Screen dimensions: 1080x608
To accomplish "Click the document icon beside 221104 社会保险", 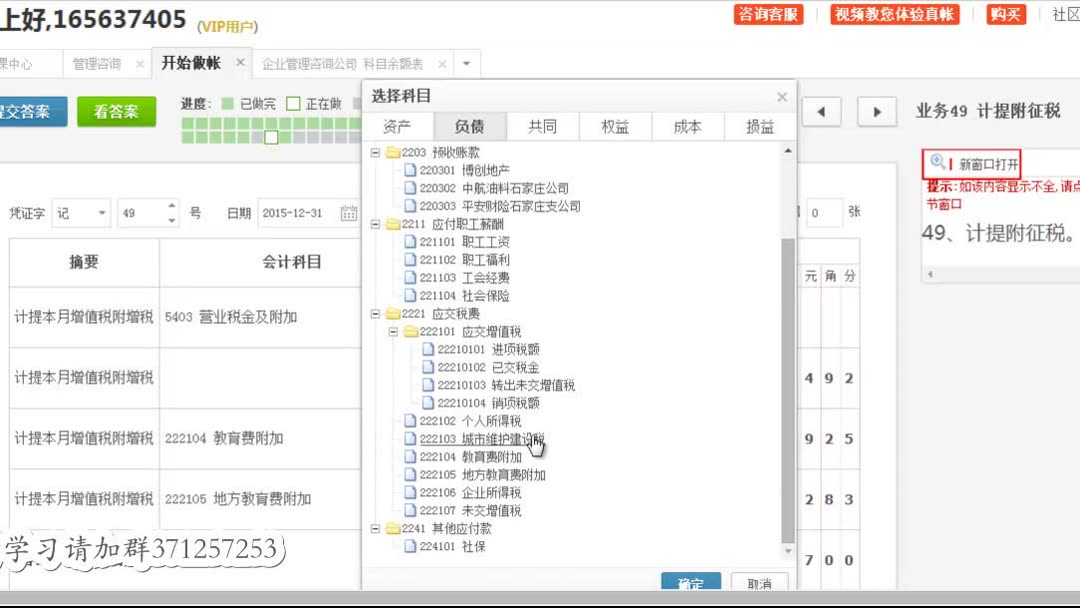I will (x=410, y=295).
